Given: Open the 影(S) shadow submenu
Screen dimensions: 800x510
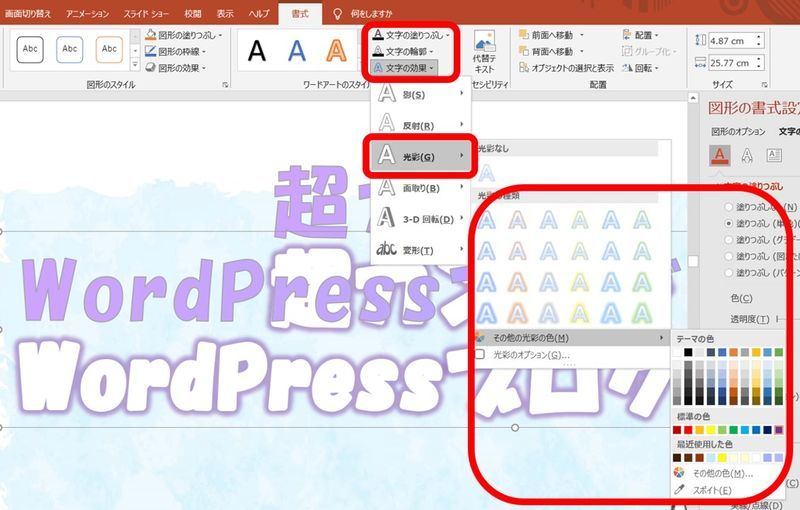Looking at the screenshot, I should (421, 94).
